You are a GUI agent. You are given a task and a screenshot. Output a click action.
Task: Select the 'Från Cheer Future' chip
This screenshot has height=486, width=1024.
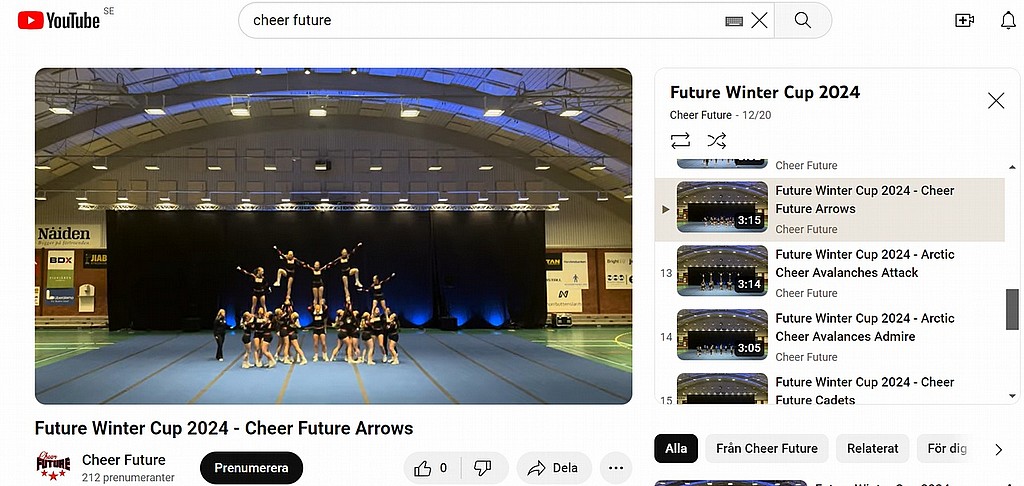click(x=767, y=449)
